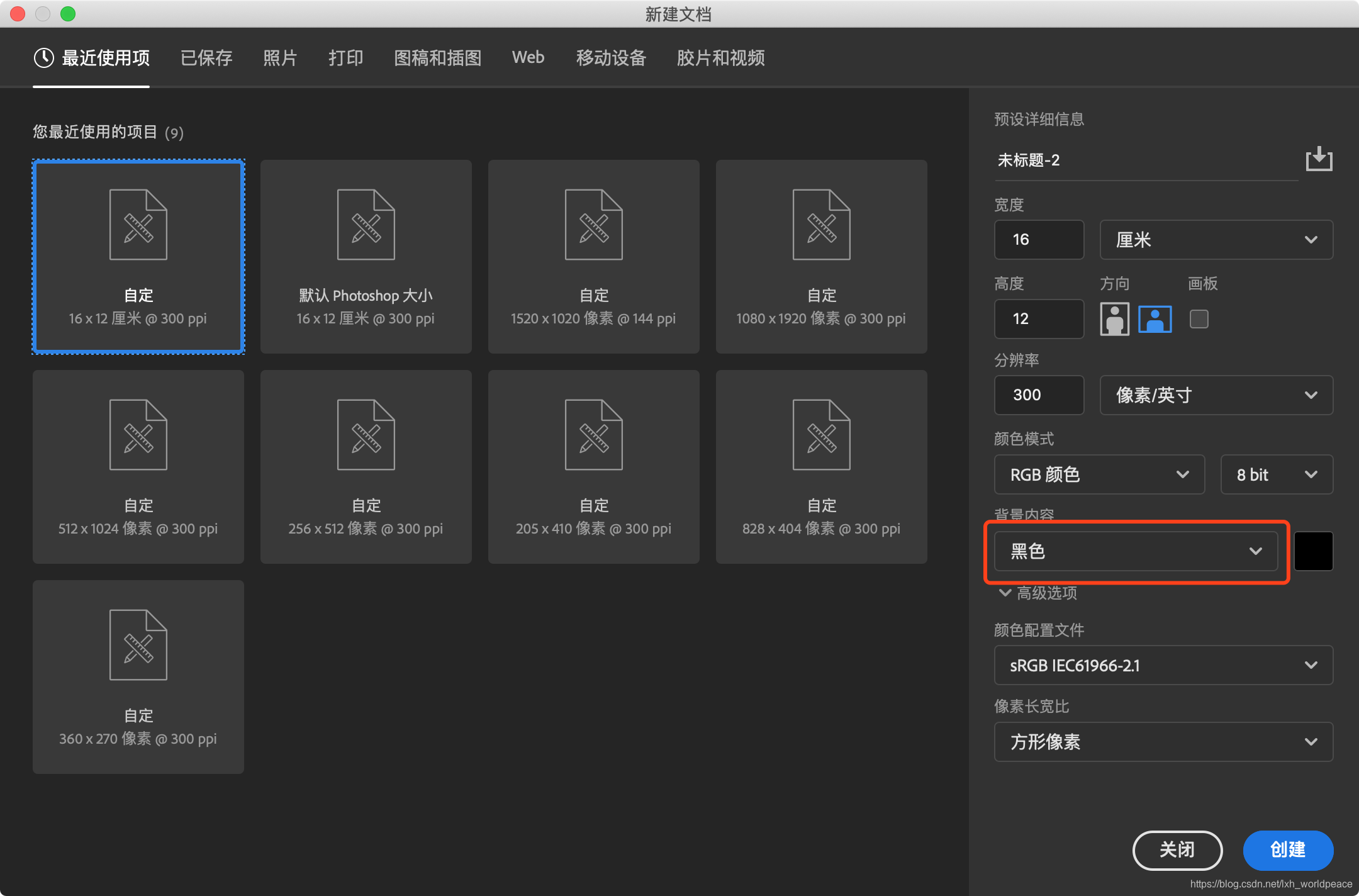The height and width of the screenshot is (896, 1359).
Task: Select preset text 512 x 1024 像素 @ 300 ppi
Action: [138, 529]
